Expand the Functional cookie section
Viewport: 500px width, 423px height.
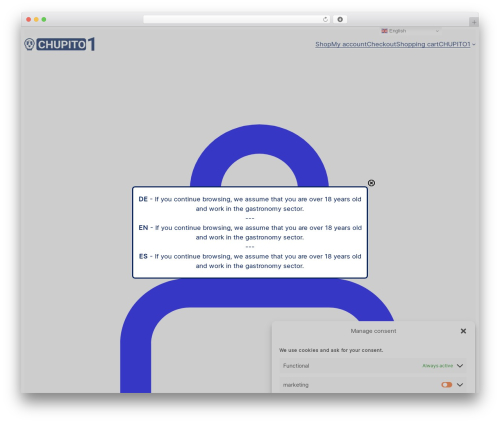click(x=460, y=366)
